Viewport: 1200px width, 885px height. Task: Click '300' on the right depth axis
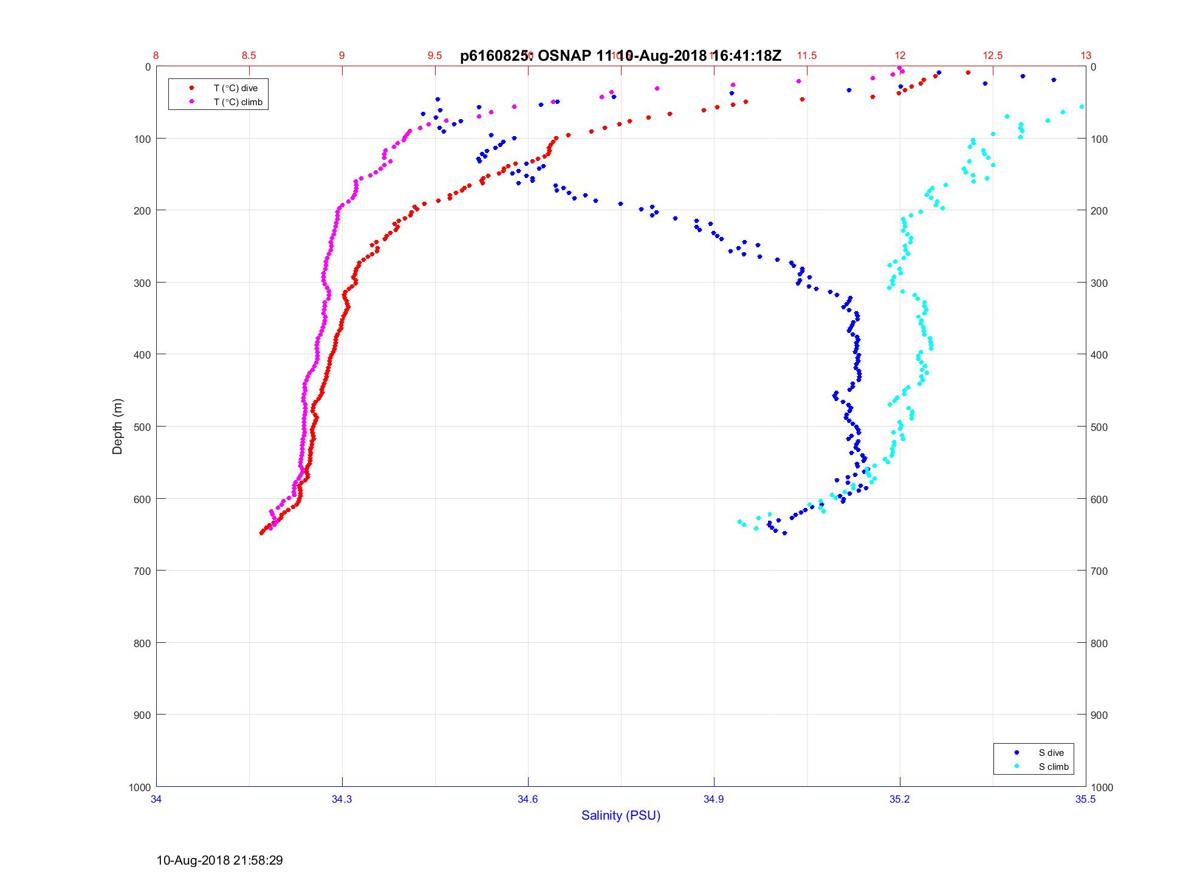coord(1101,283)
